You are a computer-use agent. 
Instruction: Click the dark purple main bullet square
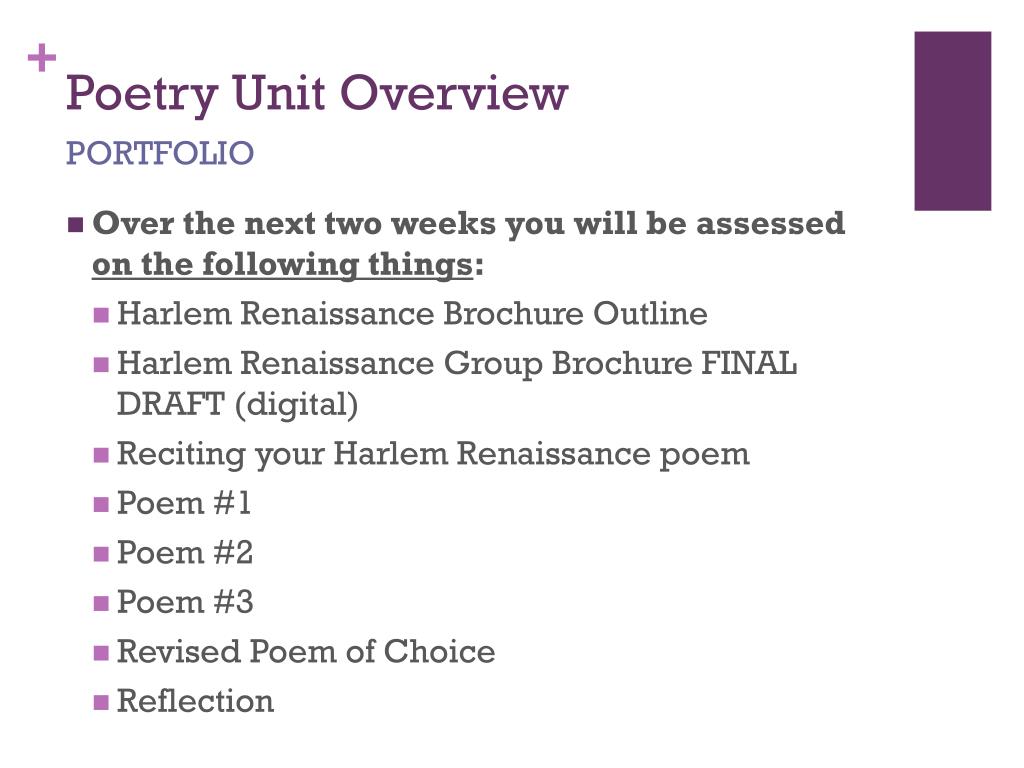coord(75,225)
